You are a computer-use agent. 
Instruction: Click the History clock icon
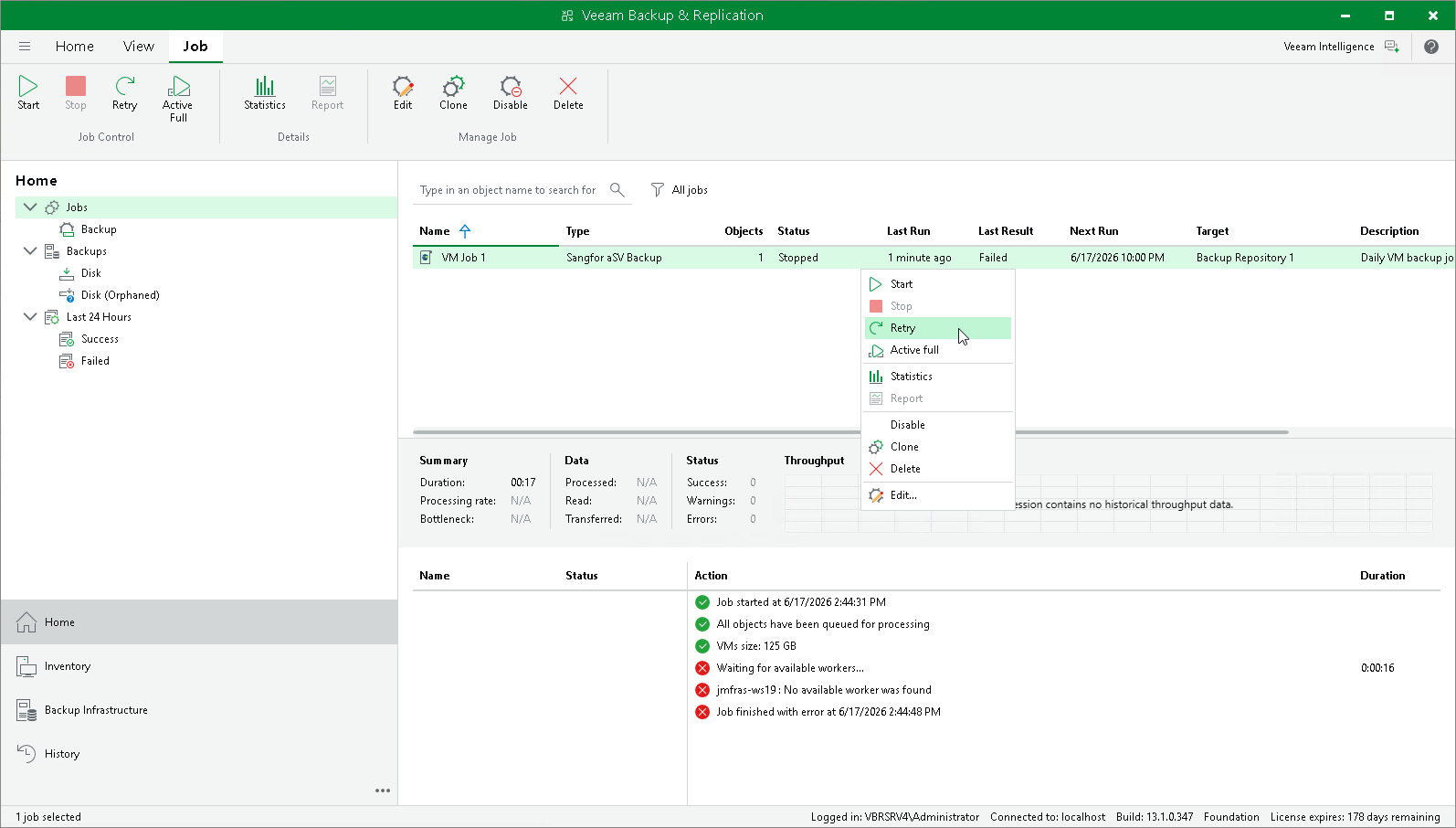pos(26,754)
